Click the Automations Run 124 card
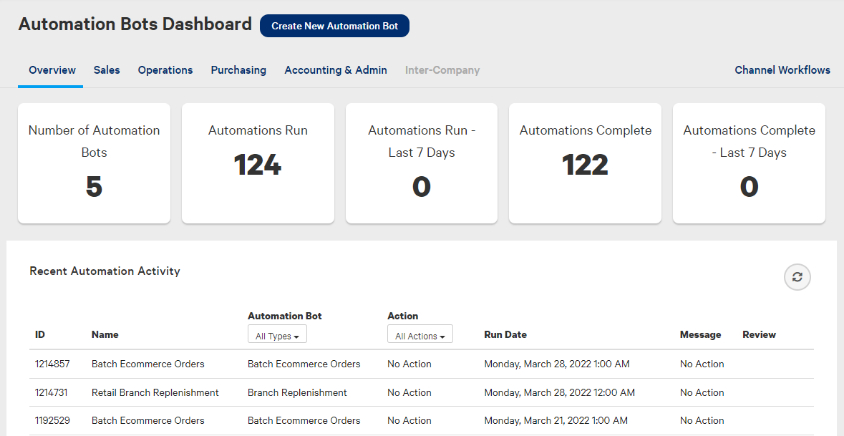This screenshot has height=436, width=844. pyautogui.click(x=258, y=162)
